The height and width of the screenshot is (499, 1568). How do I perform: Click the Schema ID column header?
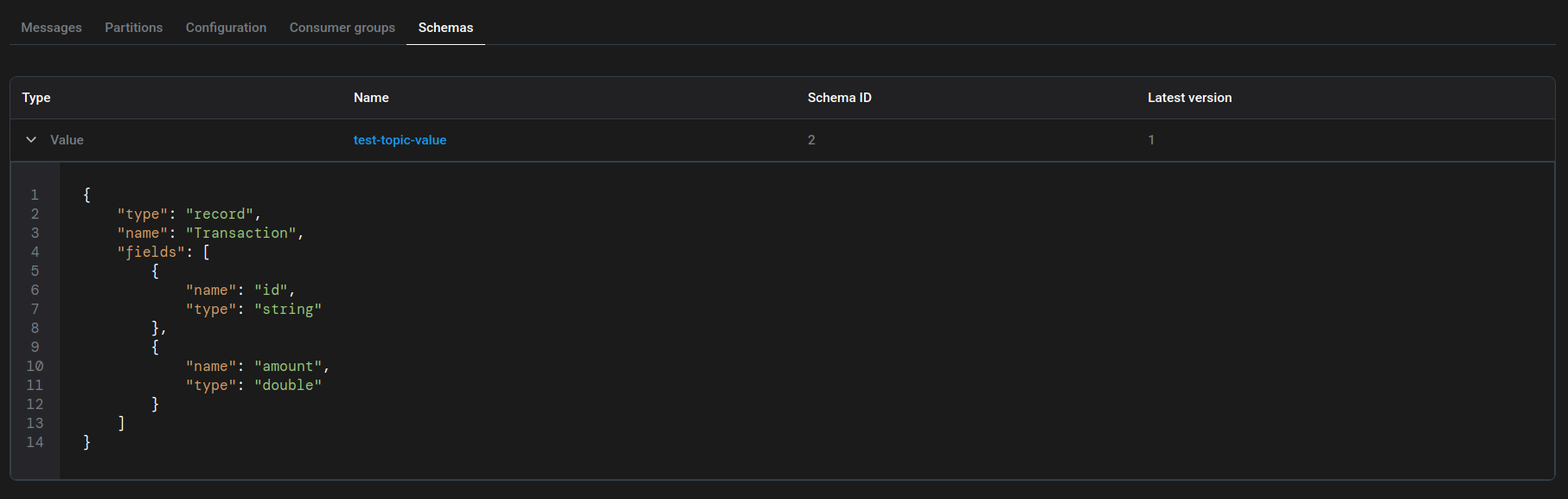(839, 98)
